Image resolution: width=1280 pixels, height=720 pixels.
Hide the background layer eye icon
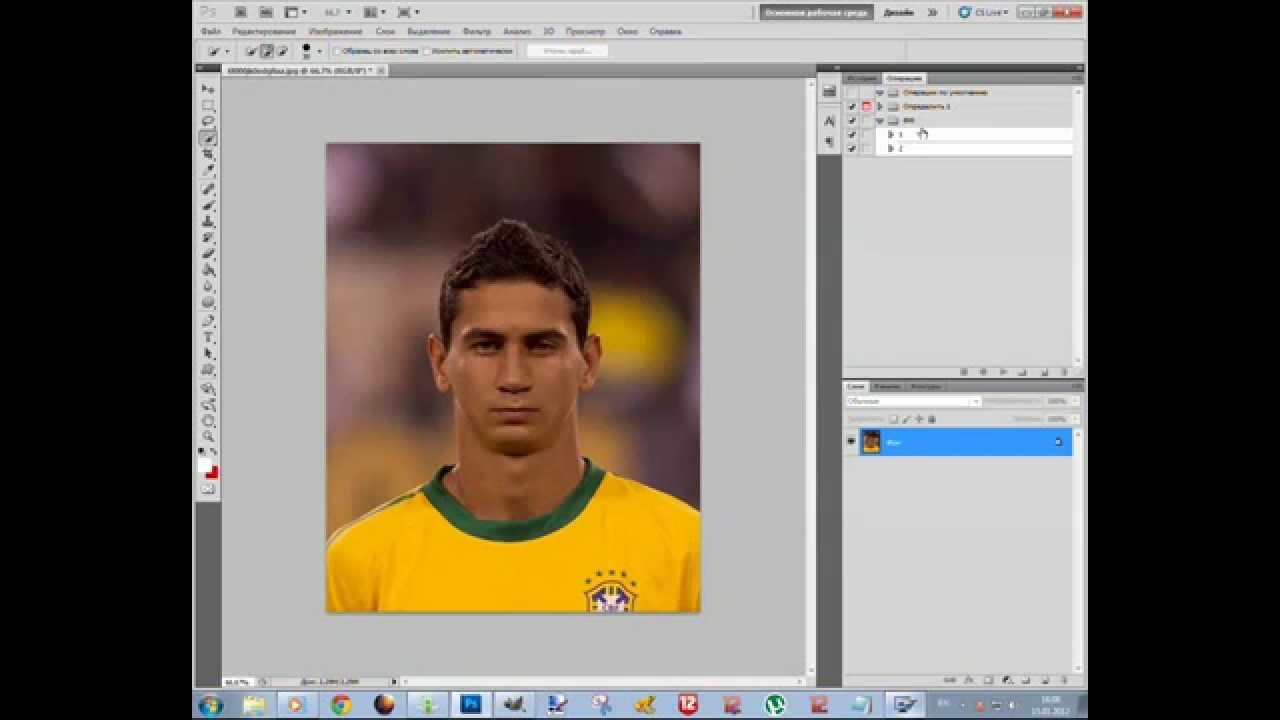(851, 441)
